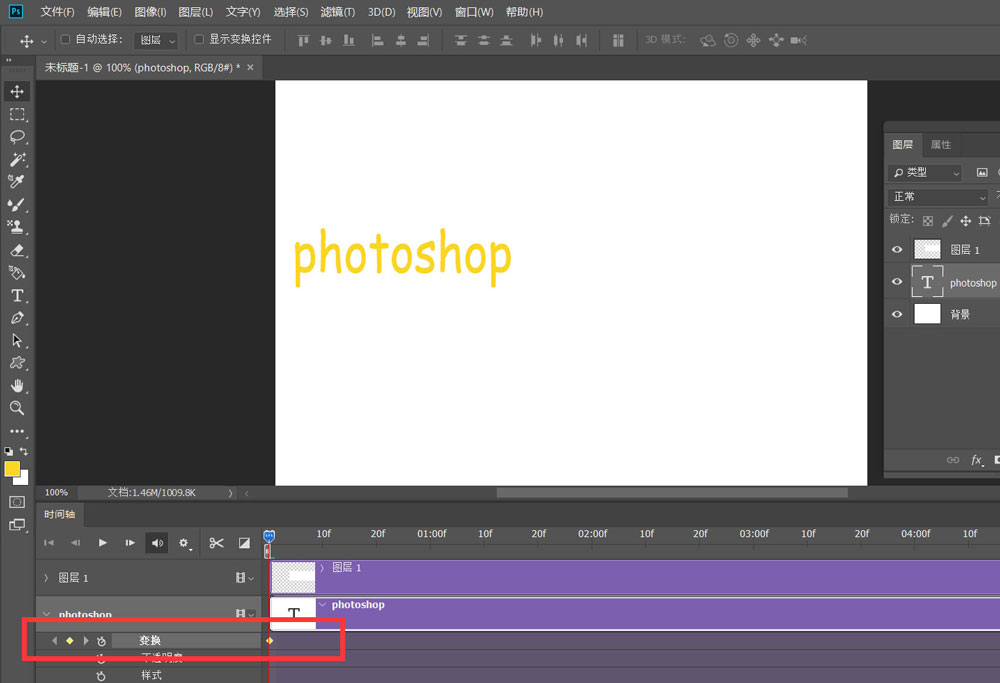Click the scissors split-at-playhead icon

coord(216,543)
